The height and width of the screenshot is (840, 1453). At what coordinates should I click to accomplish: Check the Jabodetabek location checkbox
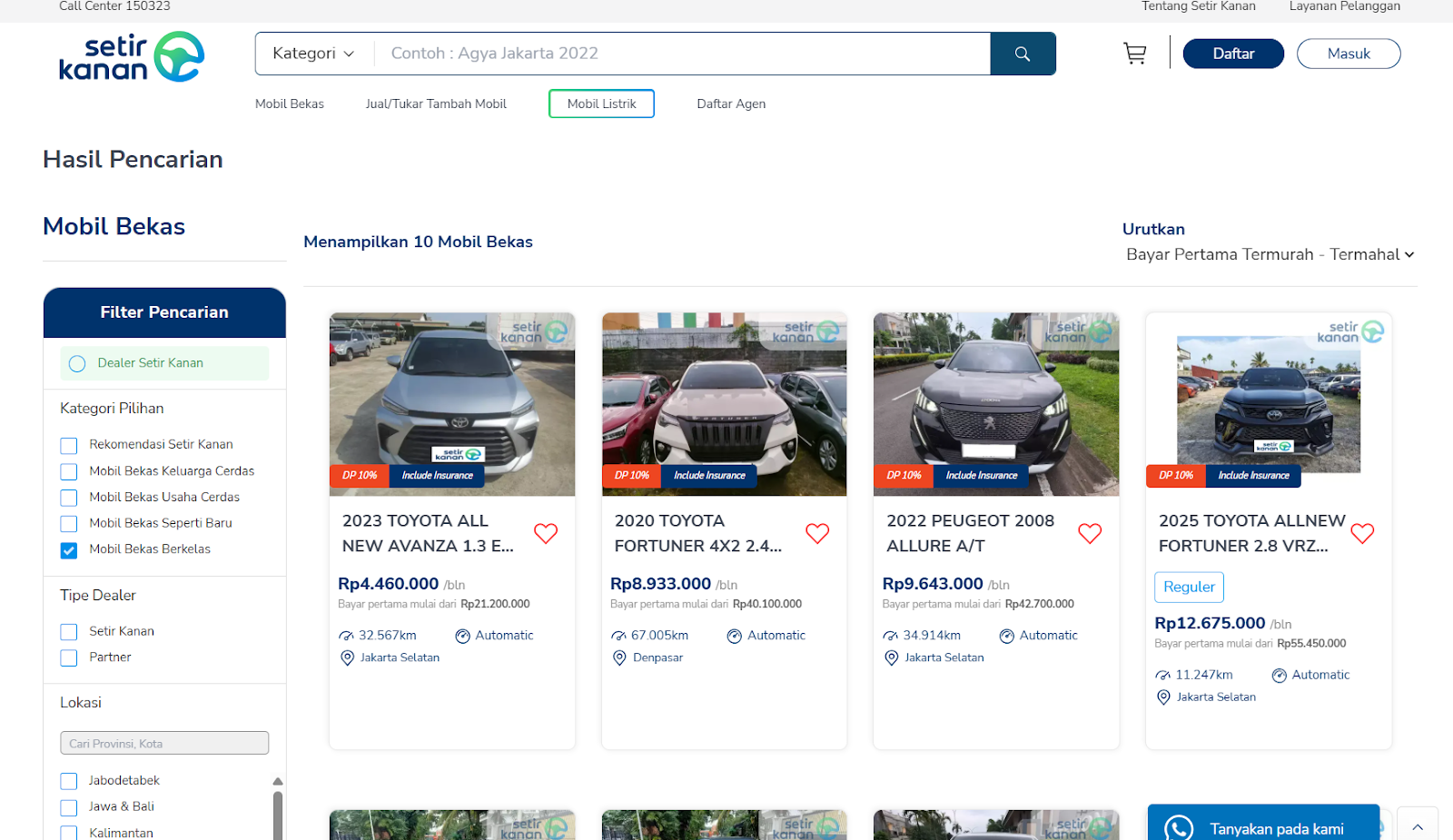coord(69,781)
